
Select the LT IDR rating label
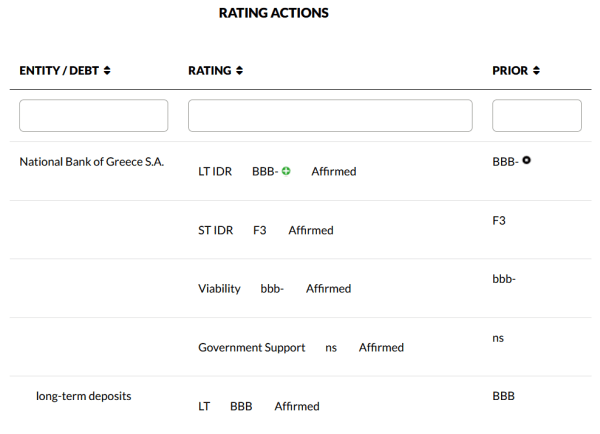click(215, 172)
